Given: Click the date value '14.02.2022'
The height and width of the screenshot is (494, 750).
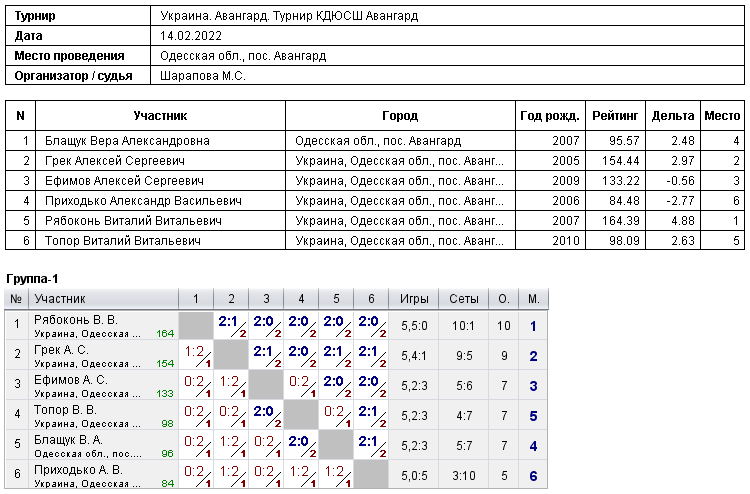Looking at the screenshot, I should pos(191,36).
